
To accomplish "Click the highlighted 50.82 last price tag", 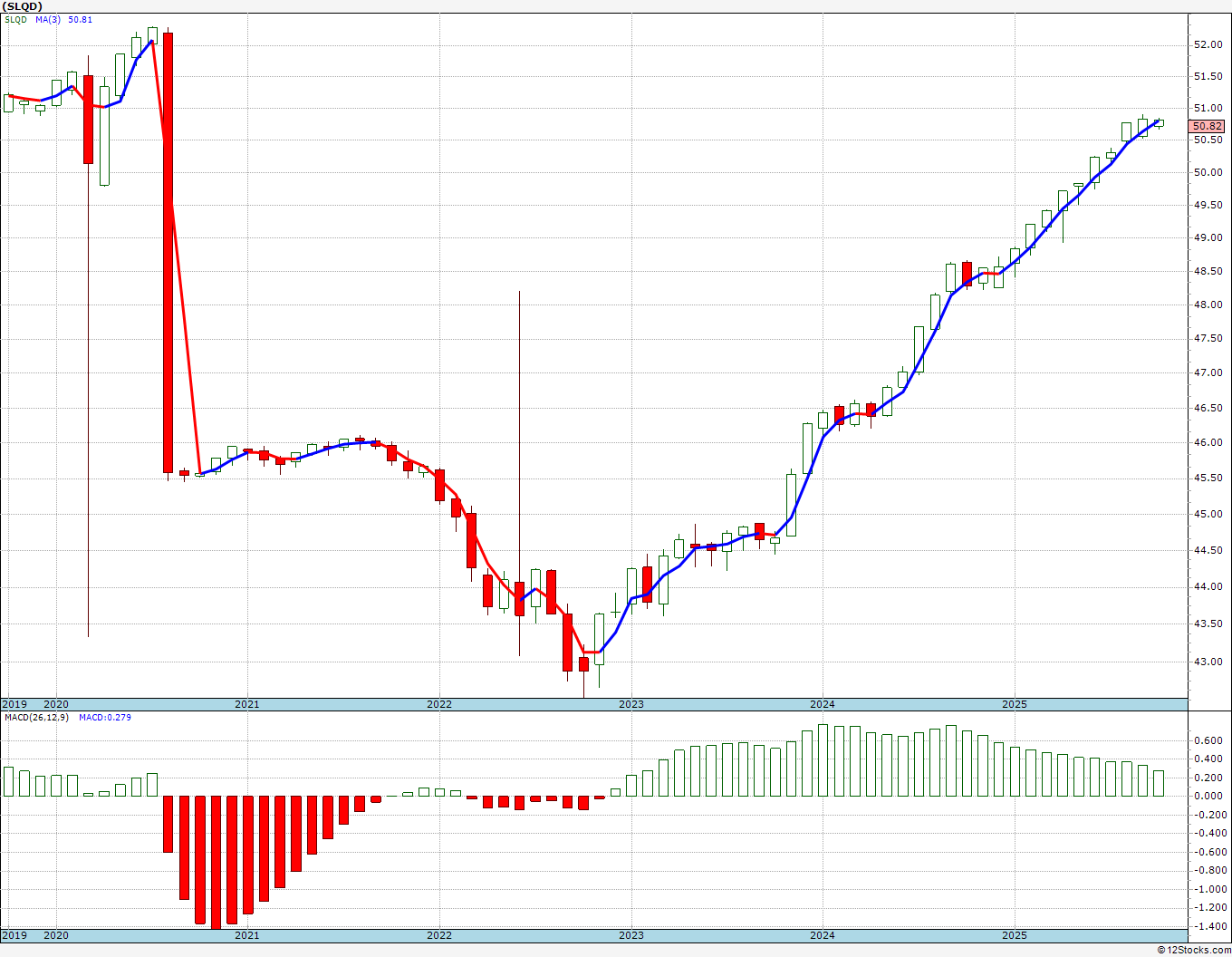I will [x=1208, y=127].
